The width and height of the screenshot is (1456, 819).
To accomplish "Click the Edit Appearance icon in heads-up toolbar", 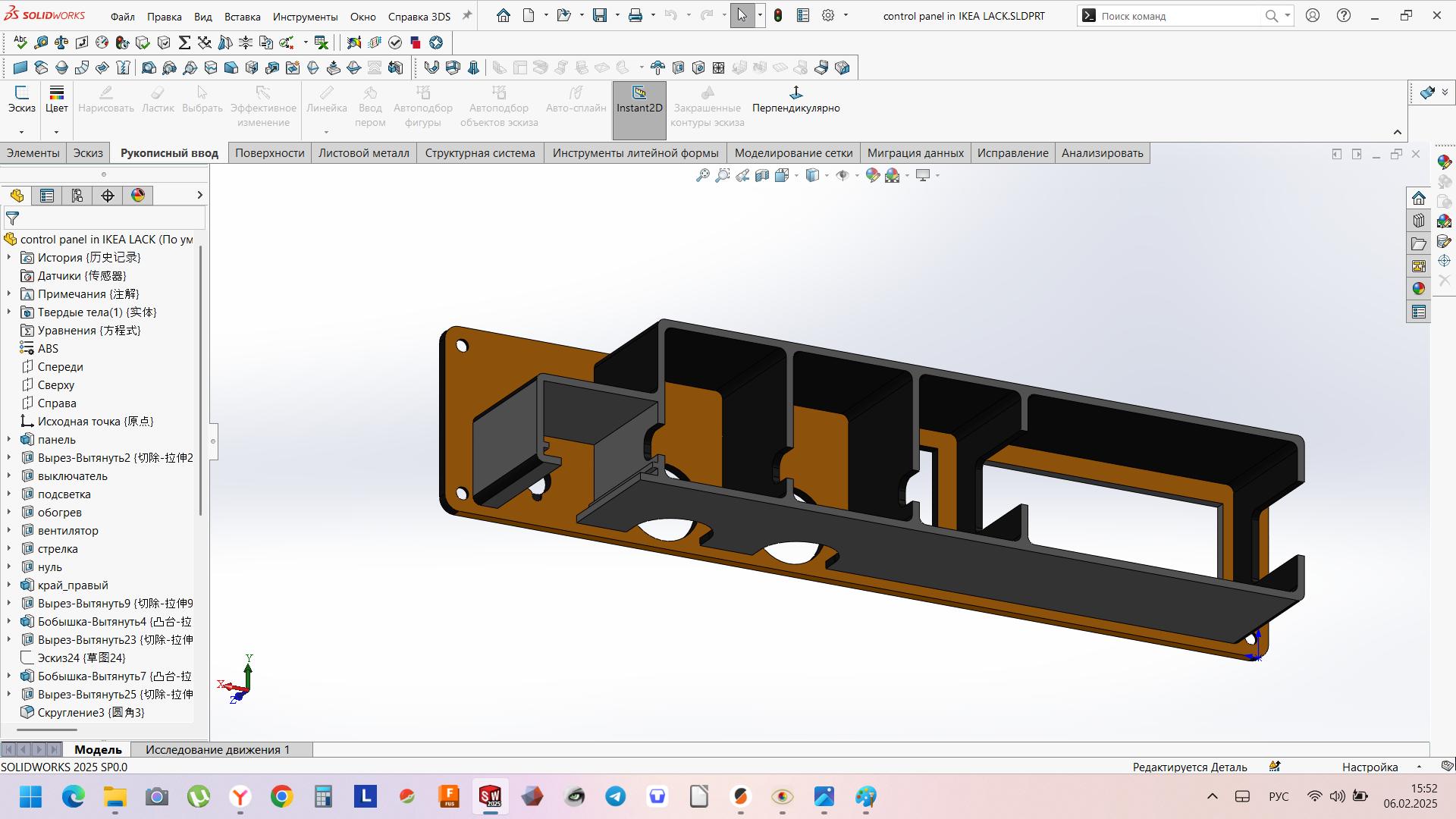I will [873, 175].
